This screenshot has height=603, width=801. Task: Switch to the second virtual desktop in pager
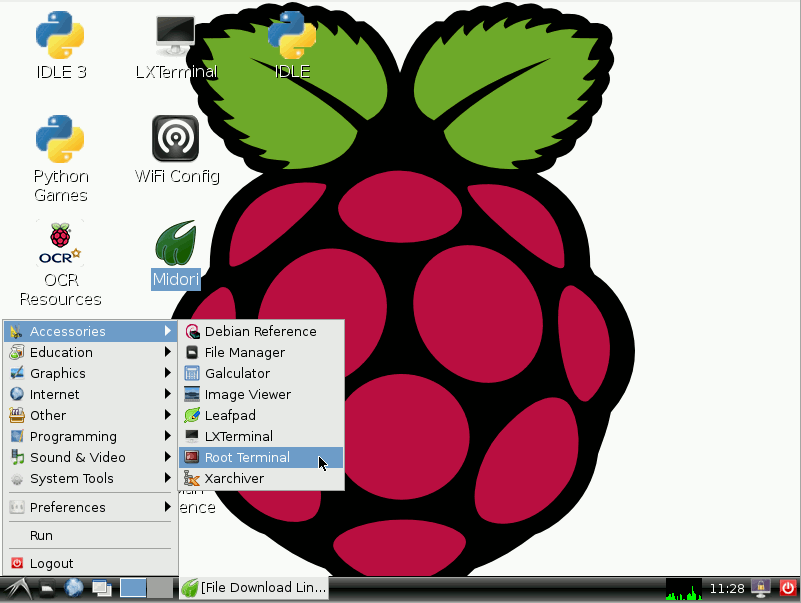tap(160, 588)
